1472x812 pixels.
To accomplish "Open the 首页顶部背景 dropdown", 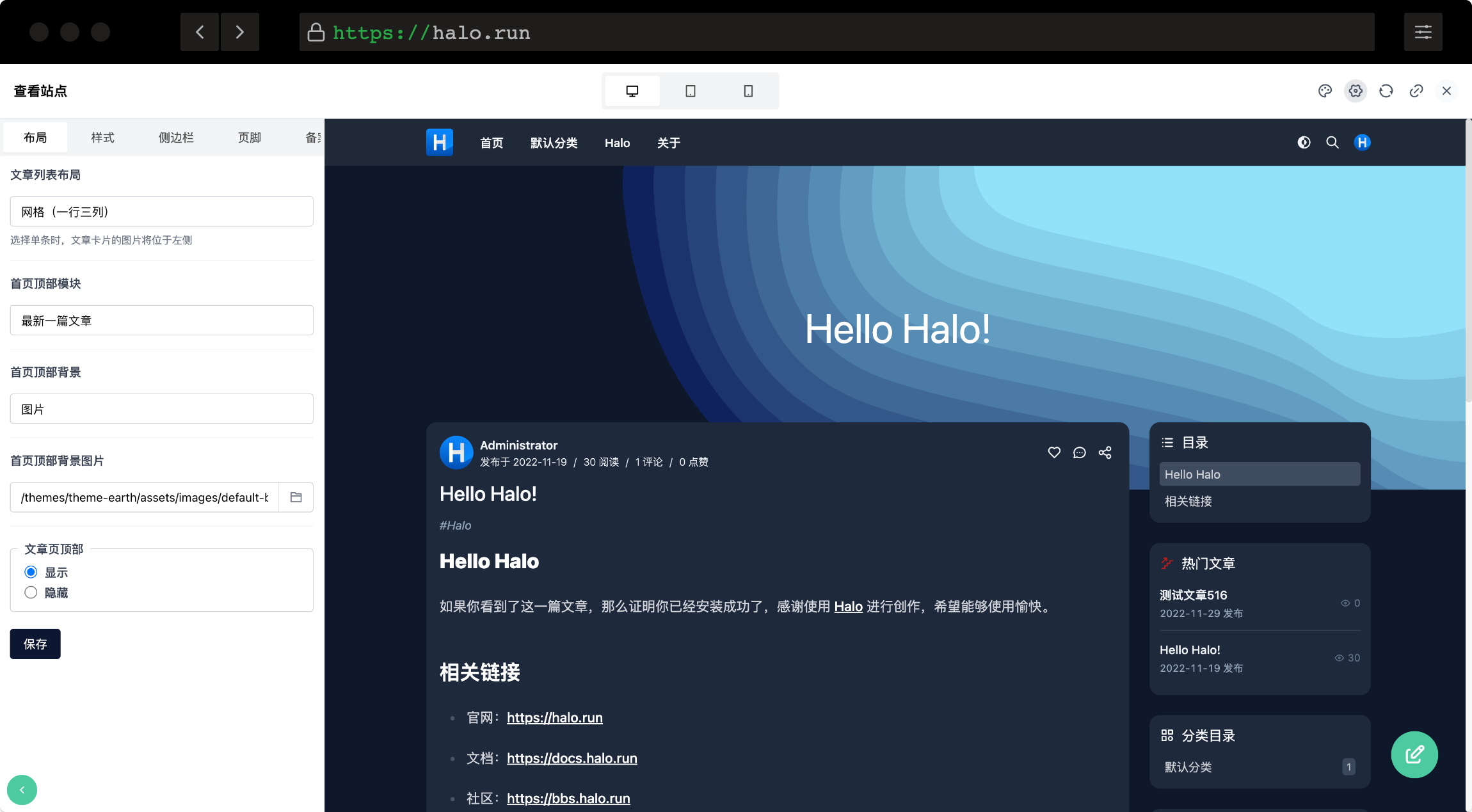I will [161, 408].
